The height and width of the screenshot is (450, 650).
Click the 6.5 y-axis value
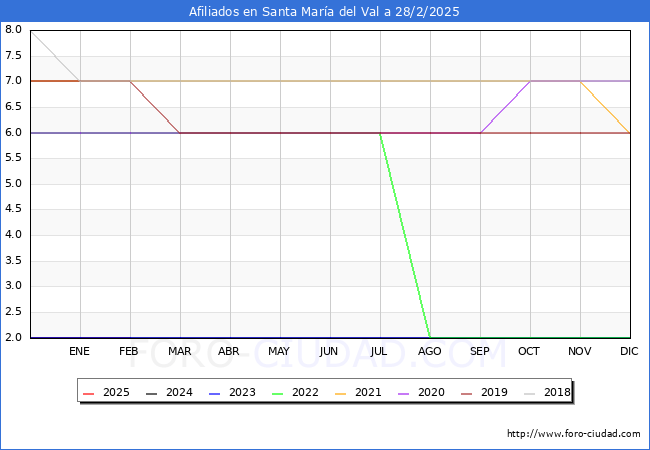[x=13, y=106]
